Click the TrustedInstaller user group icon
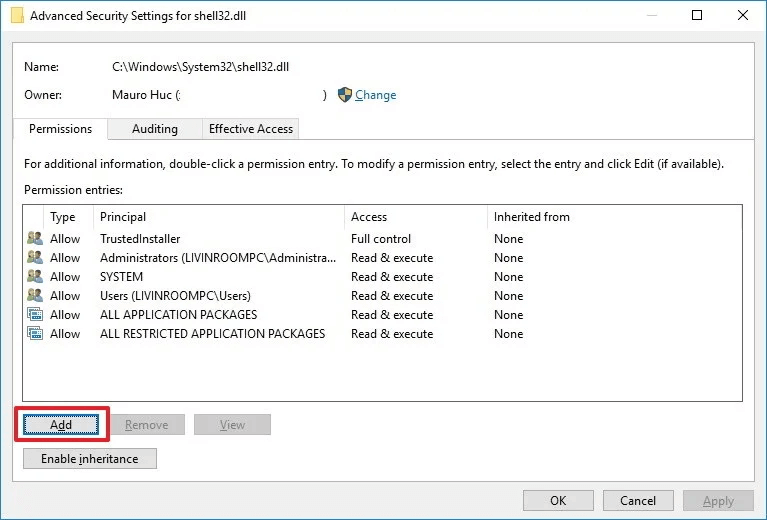767x520 pixels. [x=35, y=239]
